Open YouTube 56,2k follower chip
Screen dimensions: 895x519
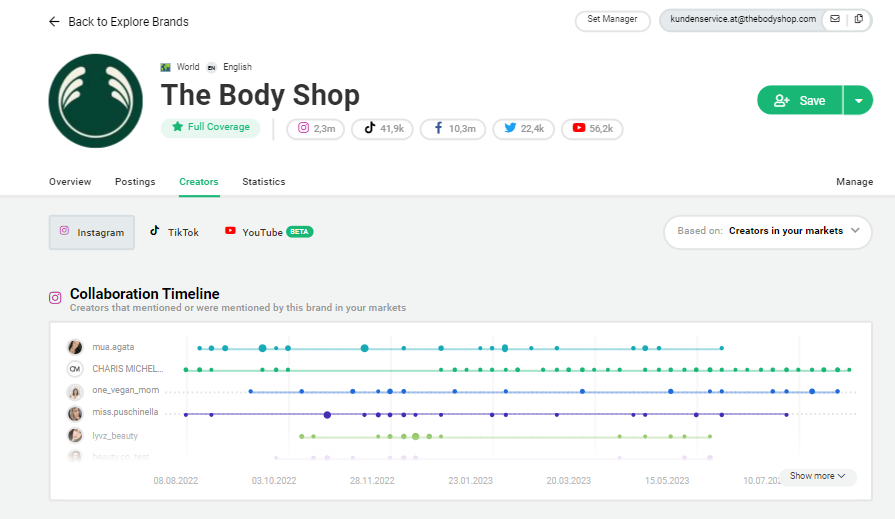click(592, 128)
